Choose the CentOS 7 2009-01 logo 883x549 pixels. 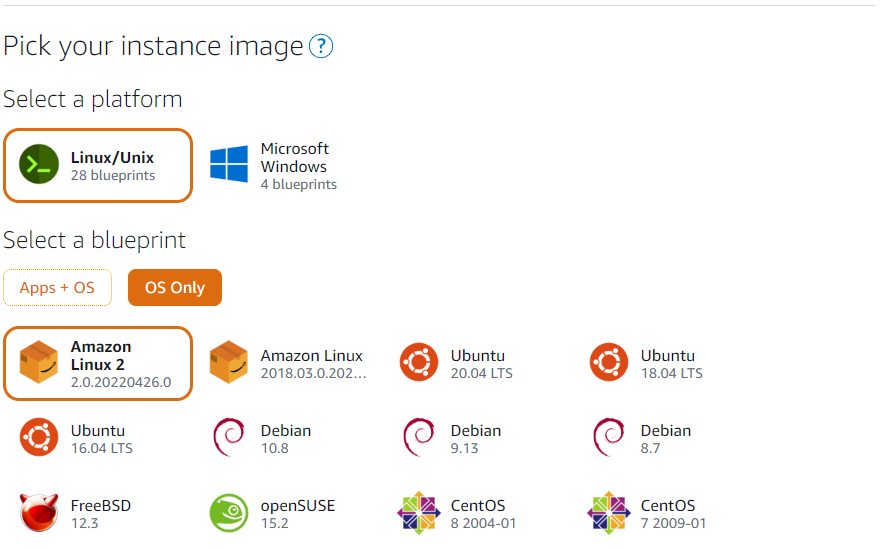(x=609, y=513)
